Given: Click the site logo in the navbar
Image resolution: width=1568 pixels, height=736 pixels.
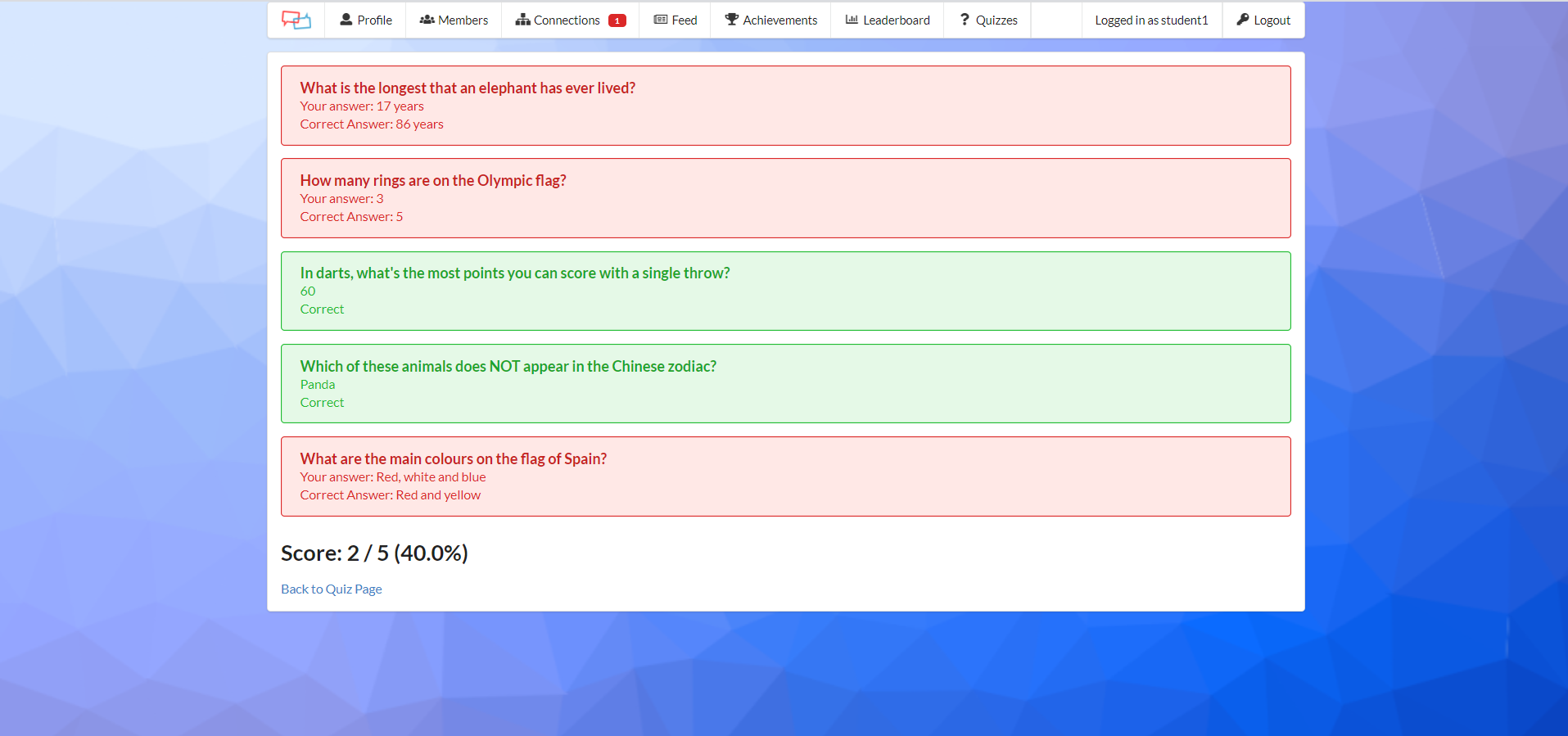Looking at the screenshot, I should 296,20.
